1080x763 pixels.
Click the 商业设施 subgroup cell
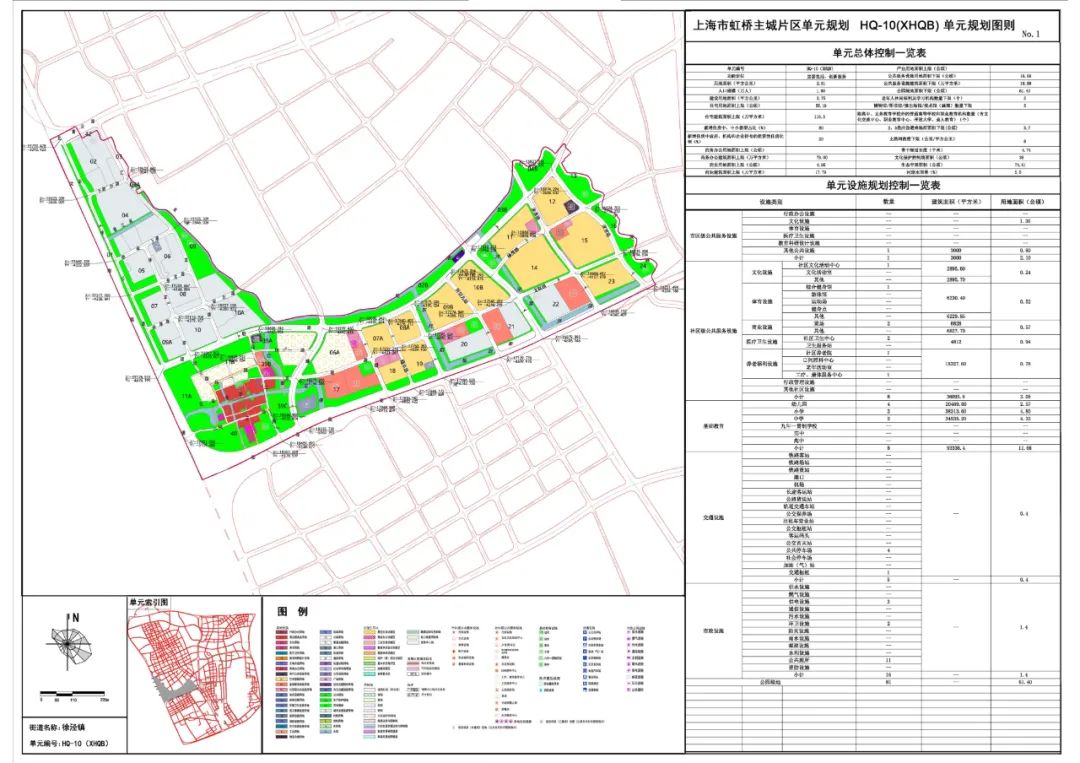coord(762,327)
